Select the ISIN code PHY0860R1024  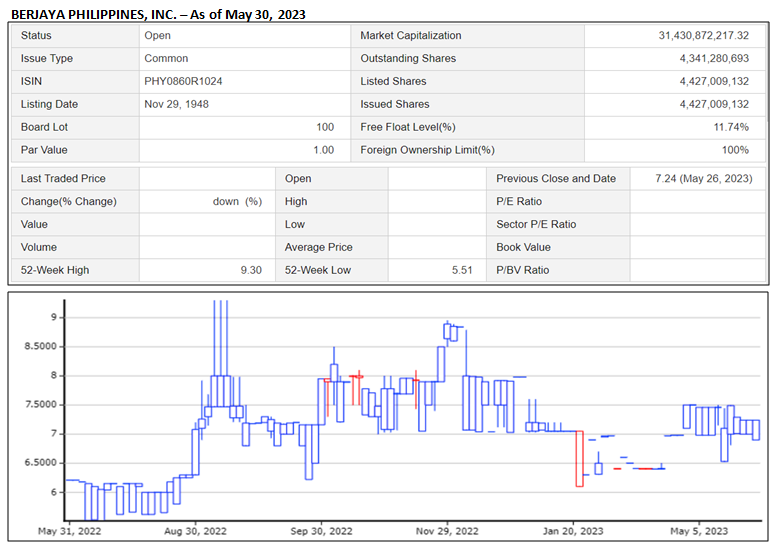(183, 81)
